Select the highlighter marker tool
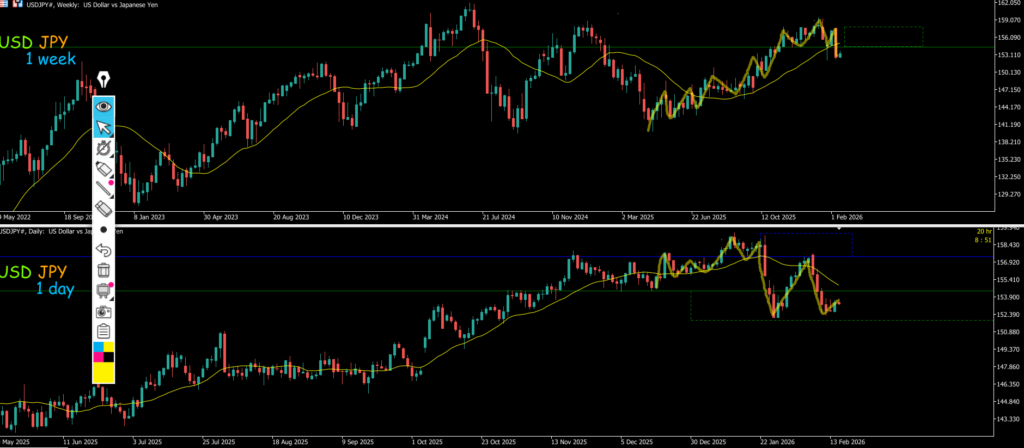The height and width of the screenshot is (448, 1024). [104, 169]
